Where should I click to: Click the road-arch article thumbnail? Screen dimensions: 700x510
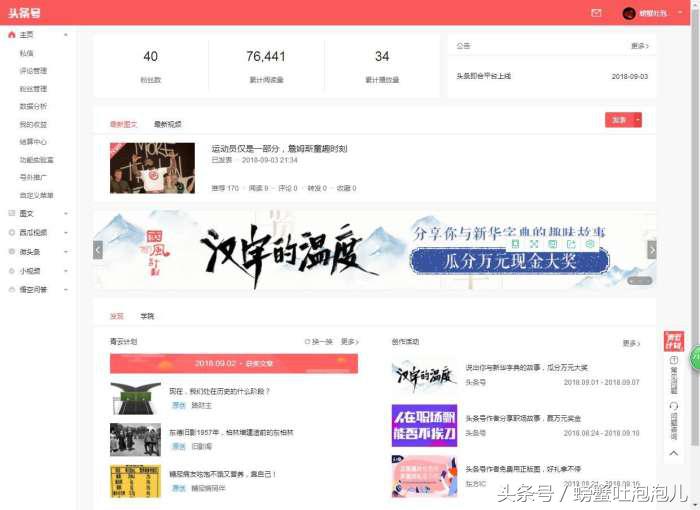tap(136, 398)
